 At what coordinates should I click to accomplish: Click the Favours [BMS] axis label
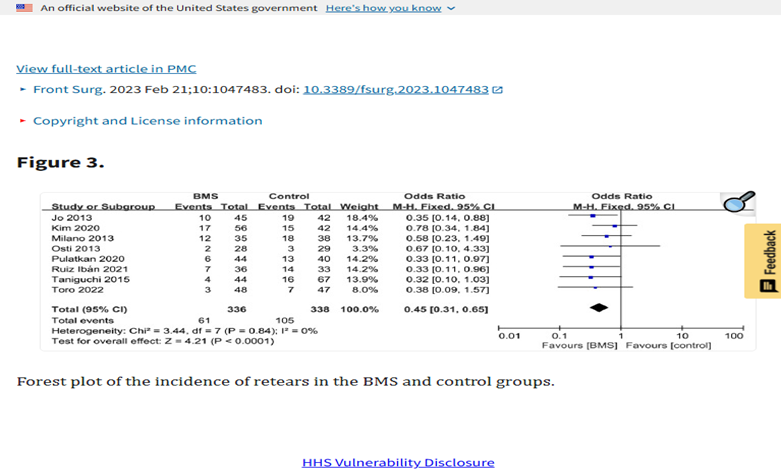point(582,345)
